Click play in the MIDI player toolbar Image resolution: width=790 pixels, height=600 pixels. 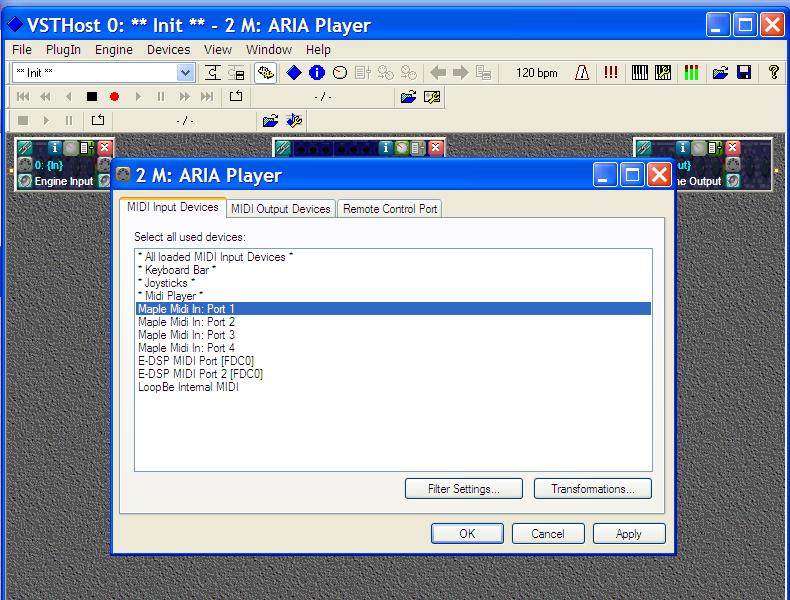138,97
